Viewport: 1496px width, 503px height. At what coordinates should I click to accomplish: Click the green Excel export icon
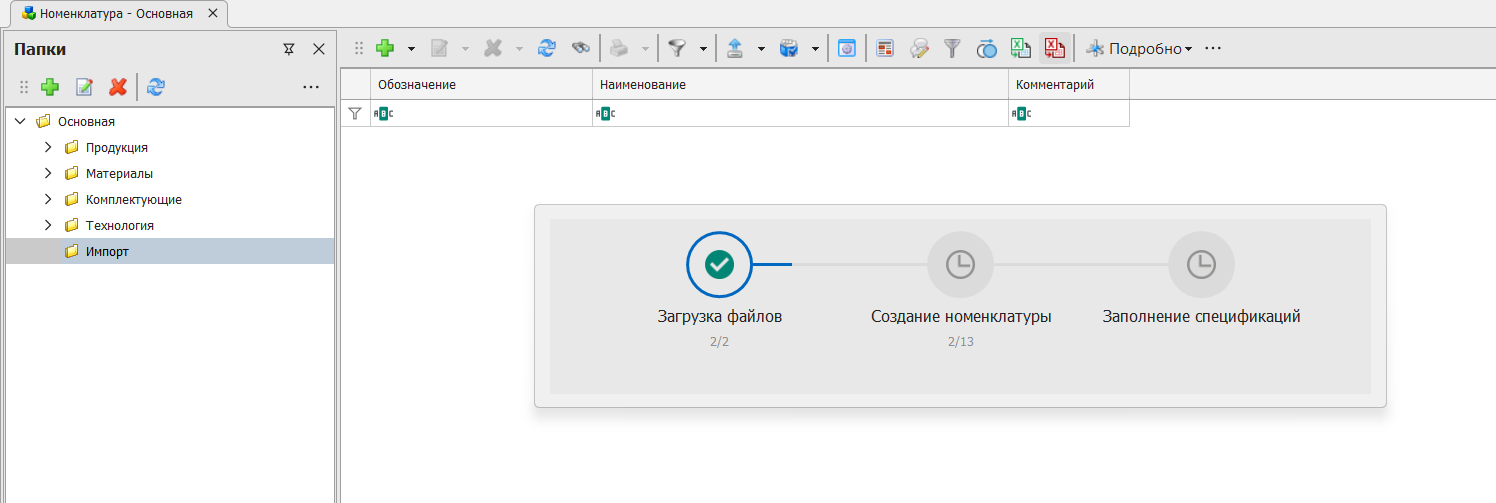pos(1020,48)
